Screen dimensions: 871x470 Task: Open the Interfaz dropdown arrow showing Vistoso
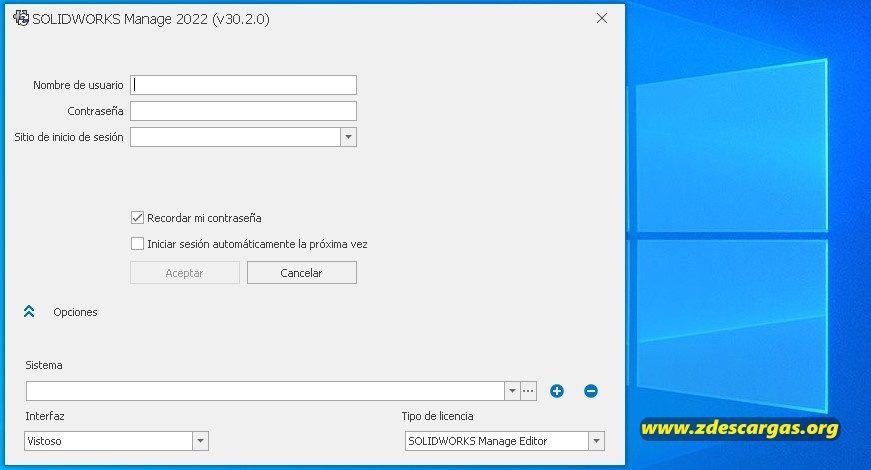201,441
